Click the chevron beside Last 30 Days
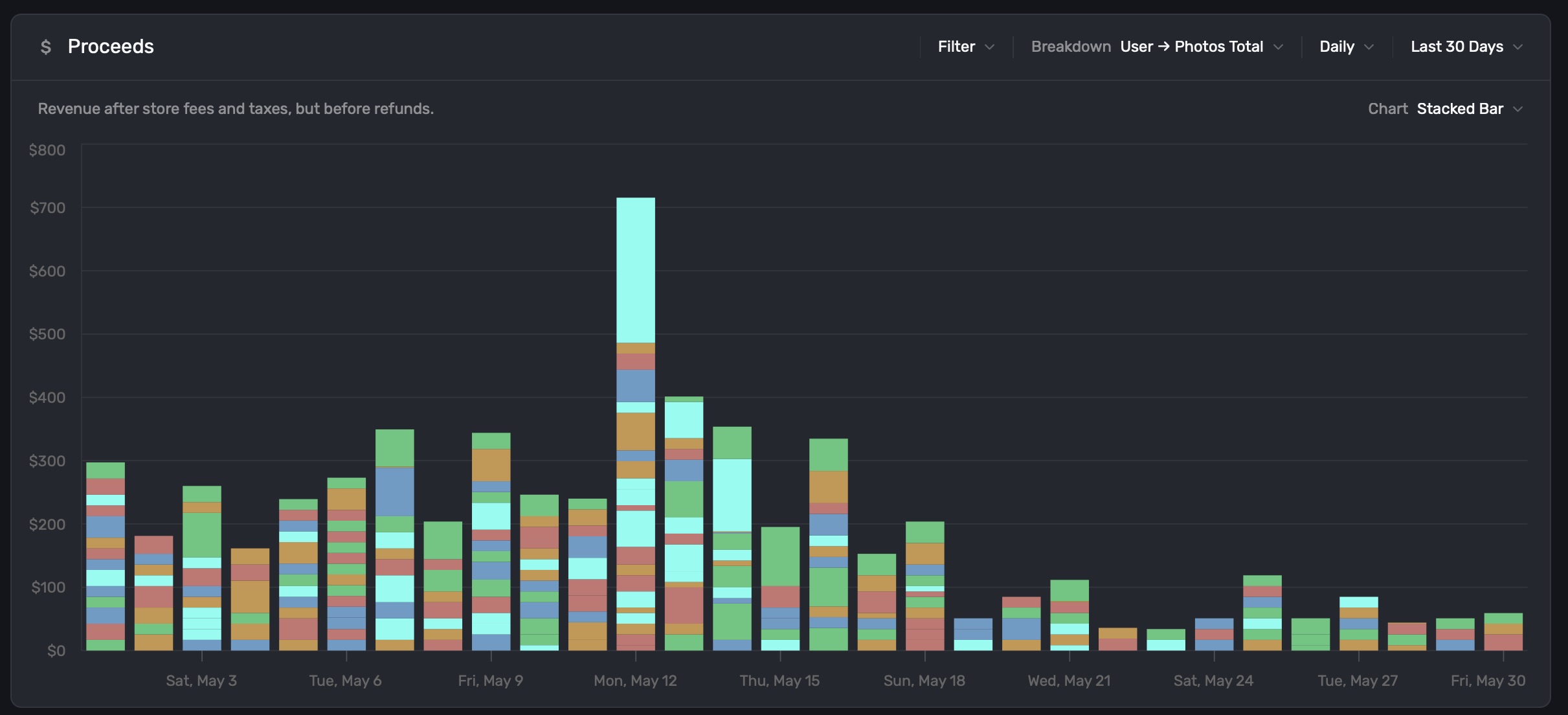The width and height of the screenshot is (1568, 715). (1518, 47)
